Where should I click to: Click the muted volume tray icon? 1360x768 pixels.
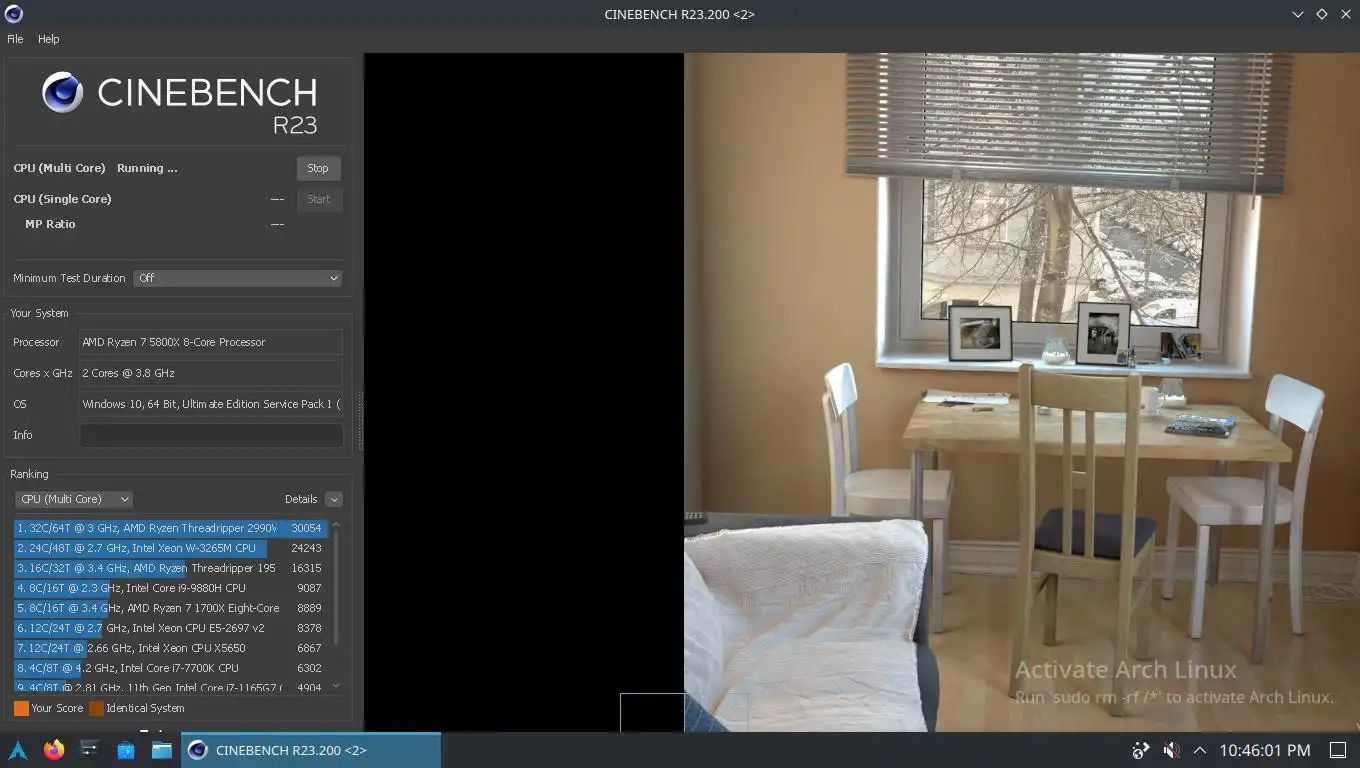[1171, 750]
